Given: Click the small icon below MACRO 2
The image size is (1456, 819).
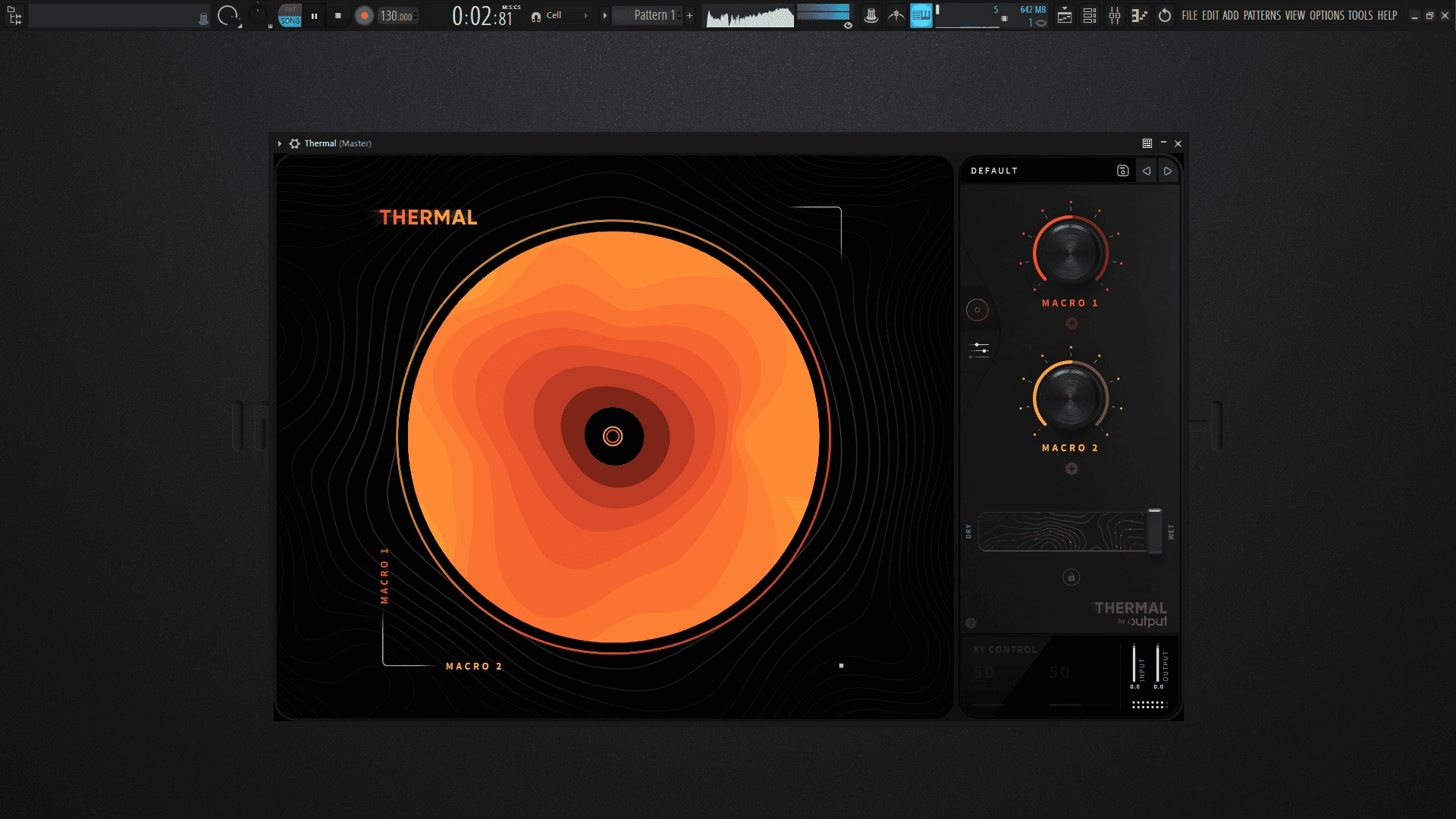Looking at the screenshot, I should coord(1072,469).
